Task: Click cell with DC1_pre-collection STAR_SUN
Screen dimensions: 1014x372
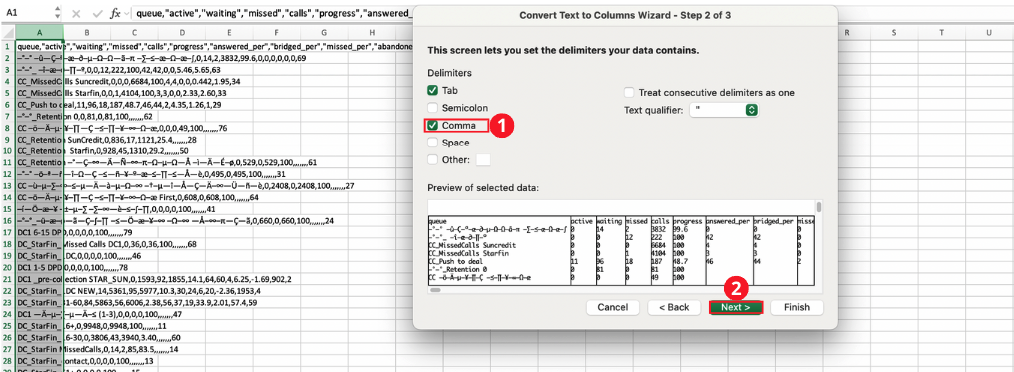Action: pos(39,279)
